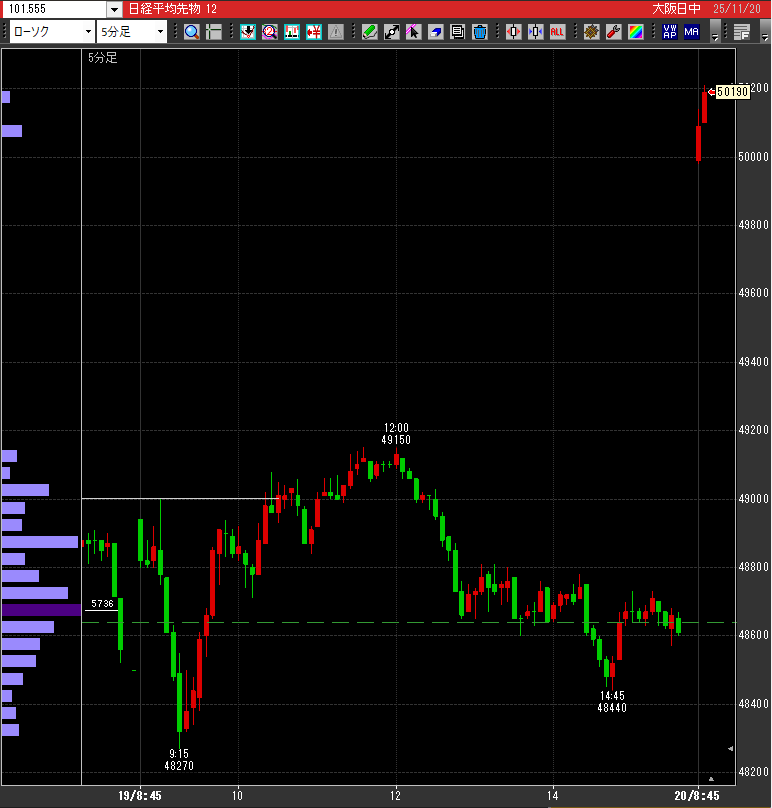Click the 大阪日中 session label
The height and width of the screenshot is (808, 772).
(x=676, y=9)
